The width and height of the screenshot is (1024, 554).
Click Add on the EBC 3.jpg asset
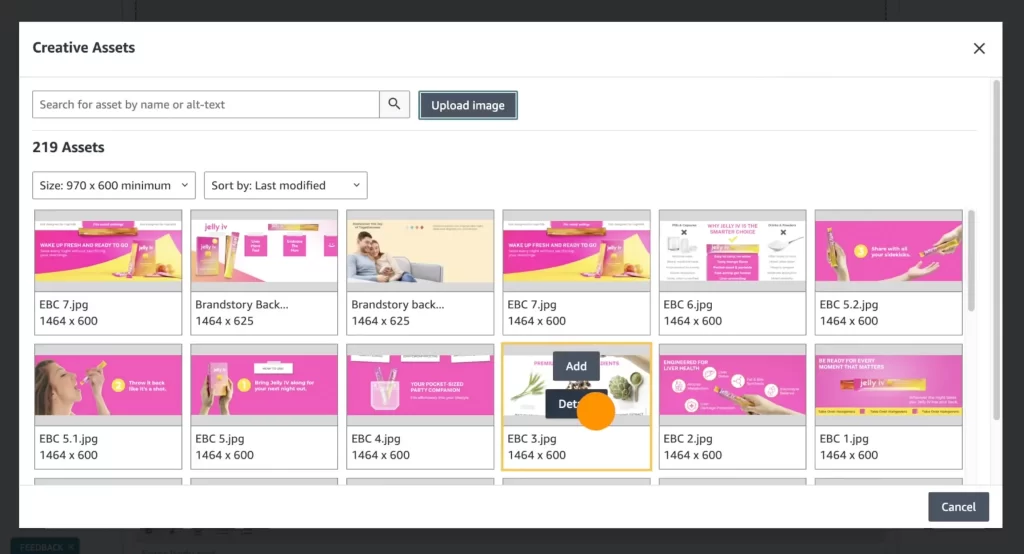576,367
